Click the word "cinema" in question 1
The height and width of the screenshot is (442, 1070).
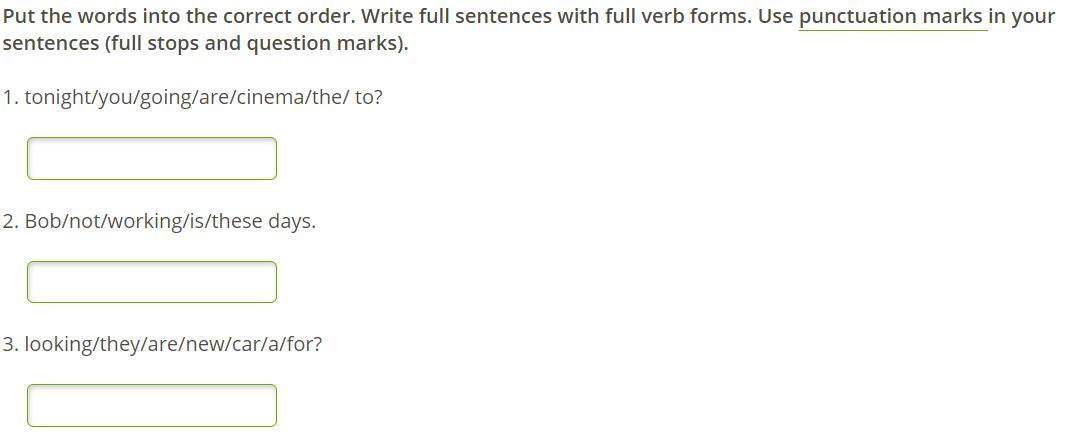(272, 98)
